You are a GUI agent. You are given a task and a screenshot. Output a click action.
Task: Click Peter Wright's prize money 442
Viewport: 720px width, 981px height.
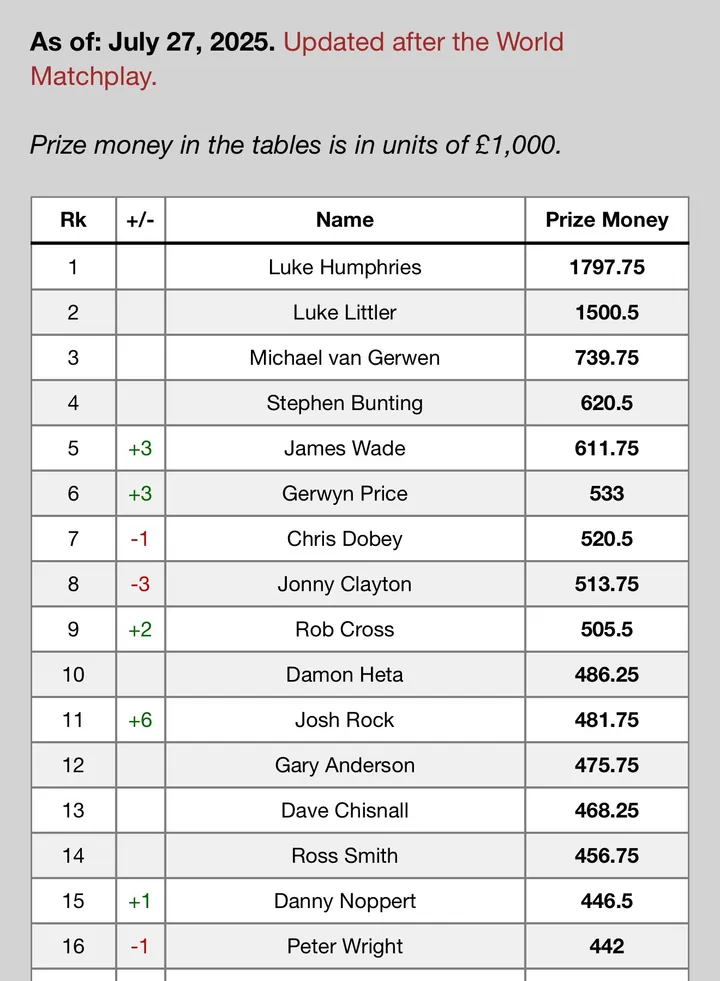coord(606,946)
